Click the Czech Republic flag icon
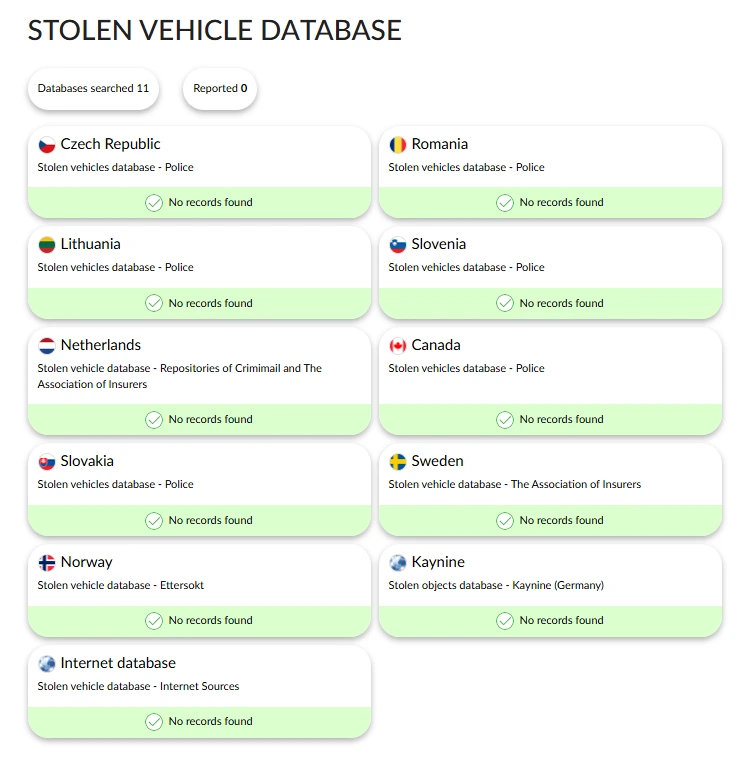755x757 pixels. (47, 144)
